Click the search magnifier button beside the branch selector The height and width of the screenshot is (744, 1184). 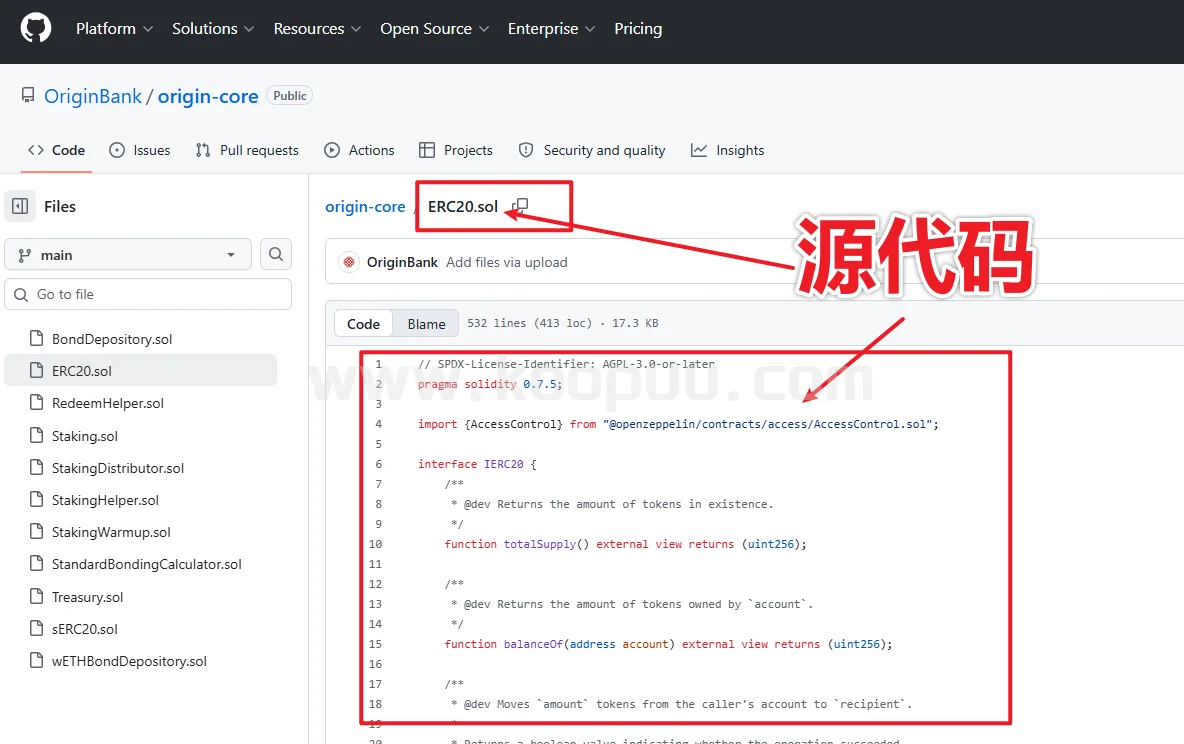click(276, 255)
